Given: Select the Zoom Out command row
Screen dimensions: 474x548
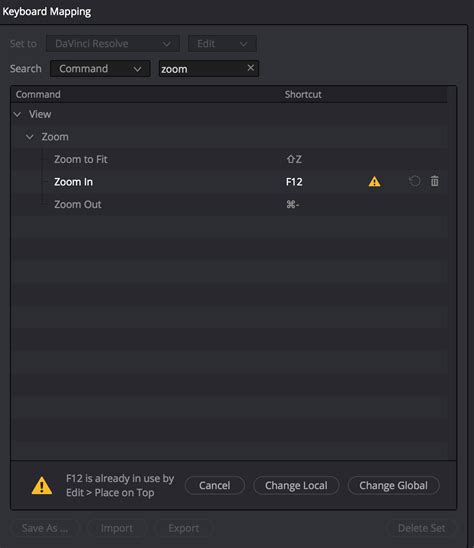Looking at the screenshot, I should tap(231, 204).
